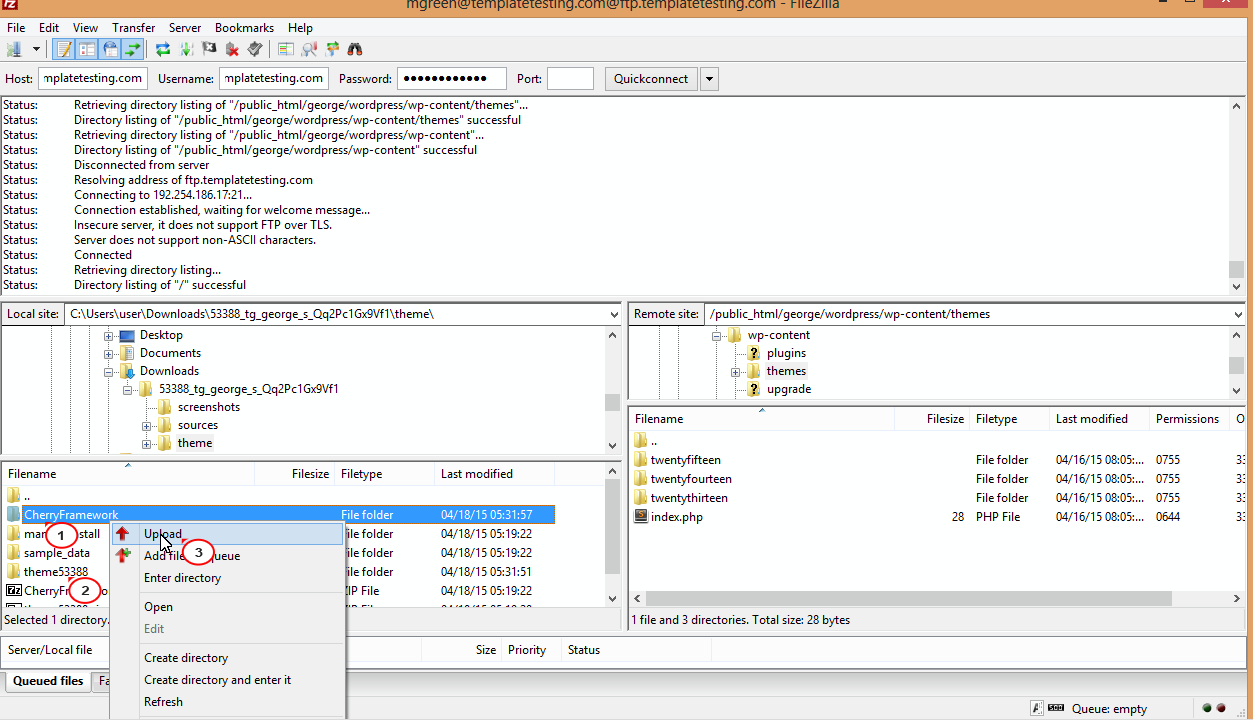The image size is (1253, 720).
Task: Open the filename filters dialog icon
Action: (x=286, y=49)
